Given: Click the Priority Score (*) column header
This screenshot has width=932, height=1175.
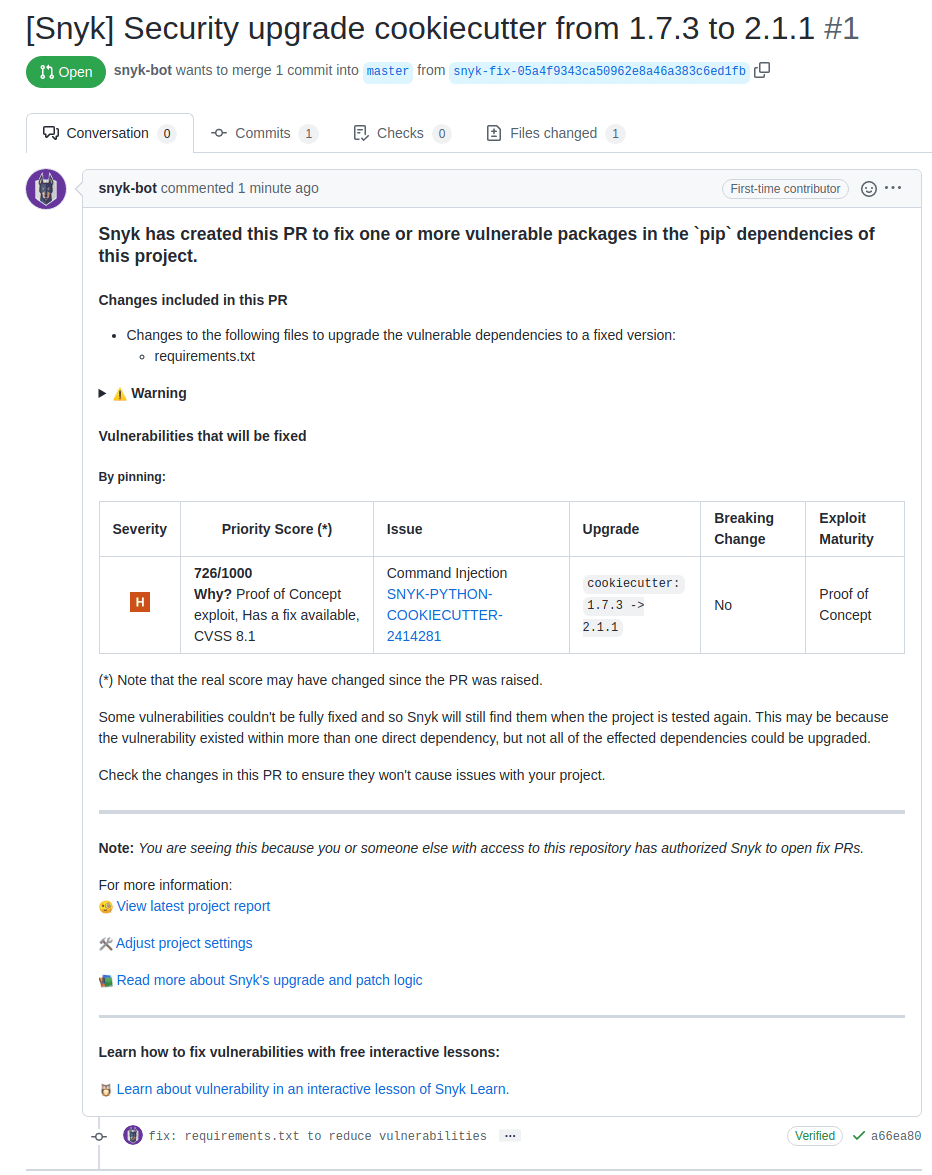Looking at the screenshot, I should tap(276, 529).
